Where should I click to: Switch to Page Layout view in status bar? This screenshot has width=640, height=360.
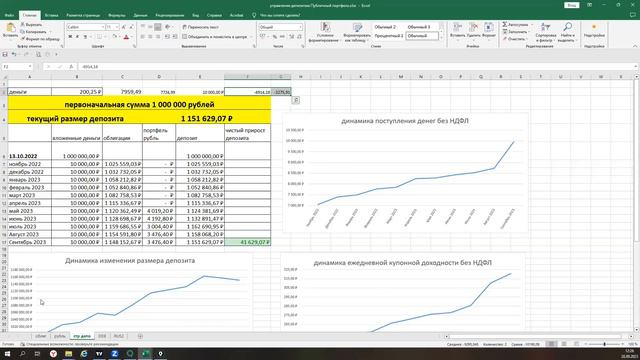click(564, 344)
